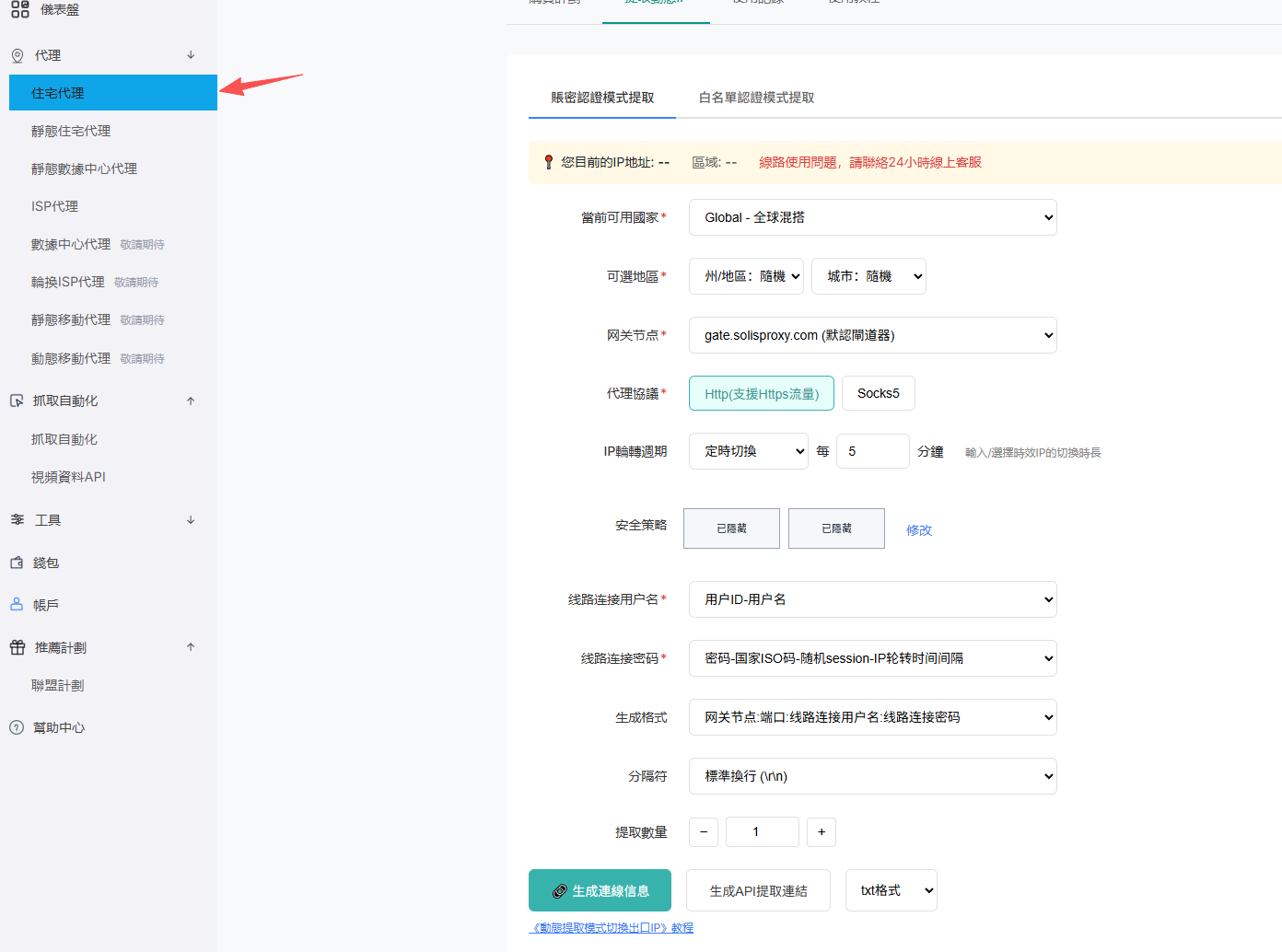Click the tools sliders icon

[x=17, y=520]
